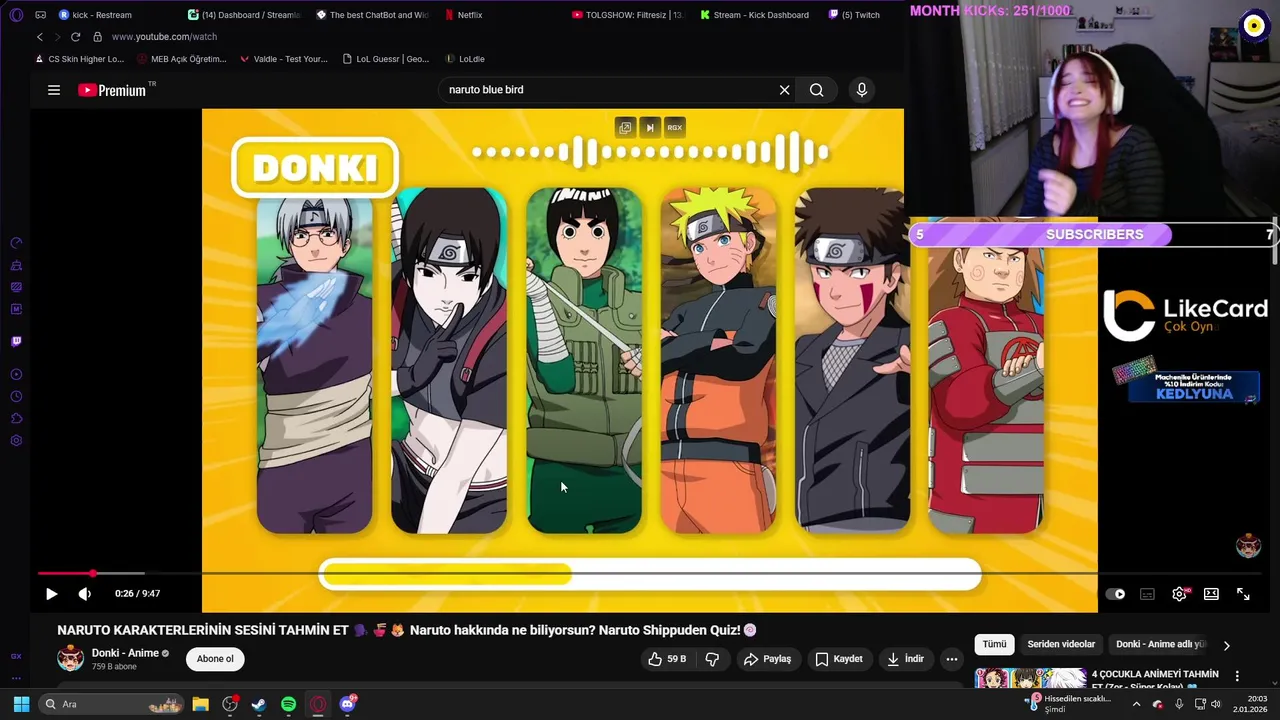The height and width of the screenshot is (720, 1280).
Task: Switch to Stream - Kick Dashboard tab
Action: point(755,15)
